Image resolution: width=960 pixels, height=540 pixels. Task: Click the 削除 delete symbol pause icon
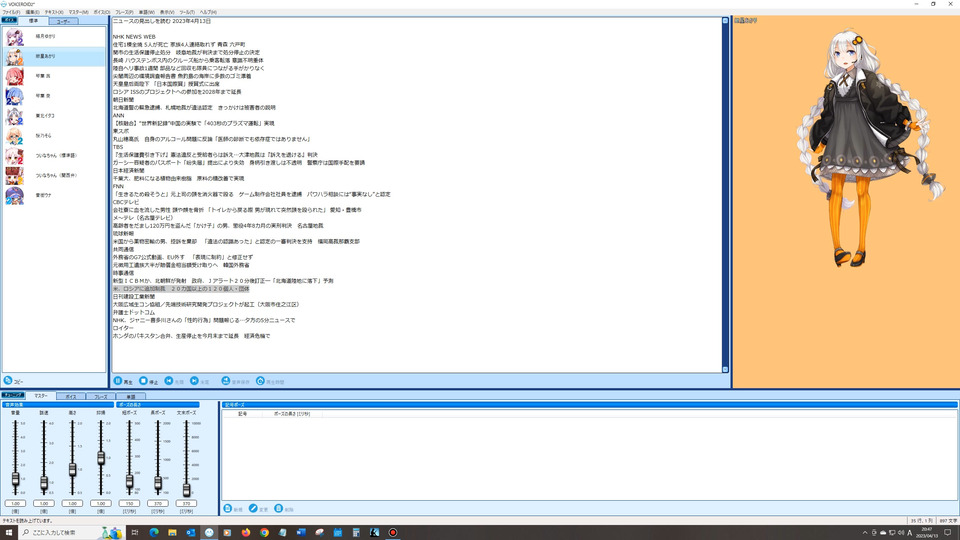[x=279, y=508]
